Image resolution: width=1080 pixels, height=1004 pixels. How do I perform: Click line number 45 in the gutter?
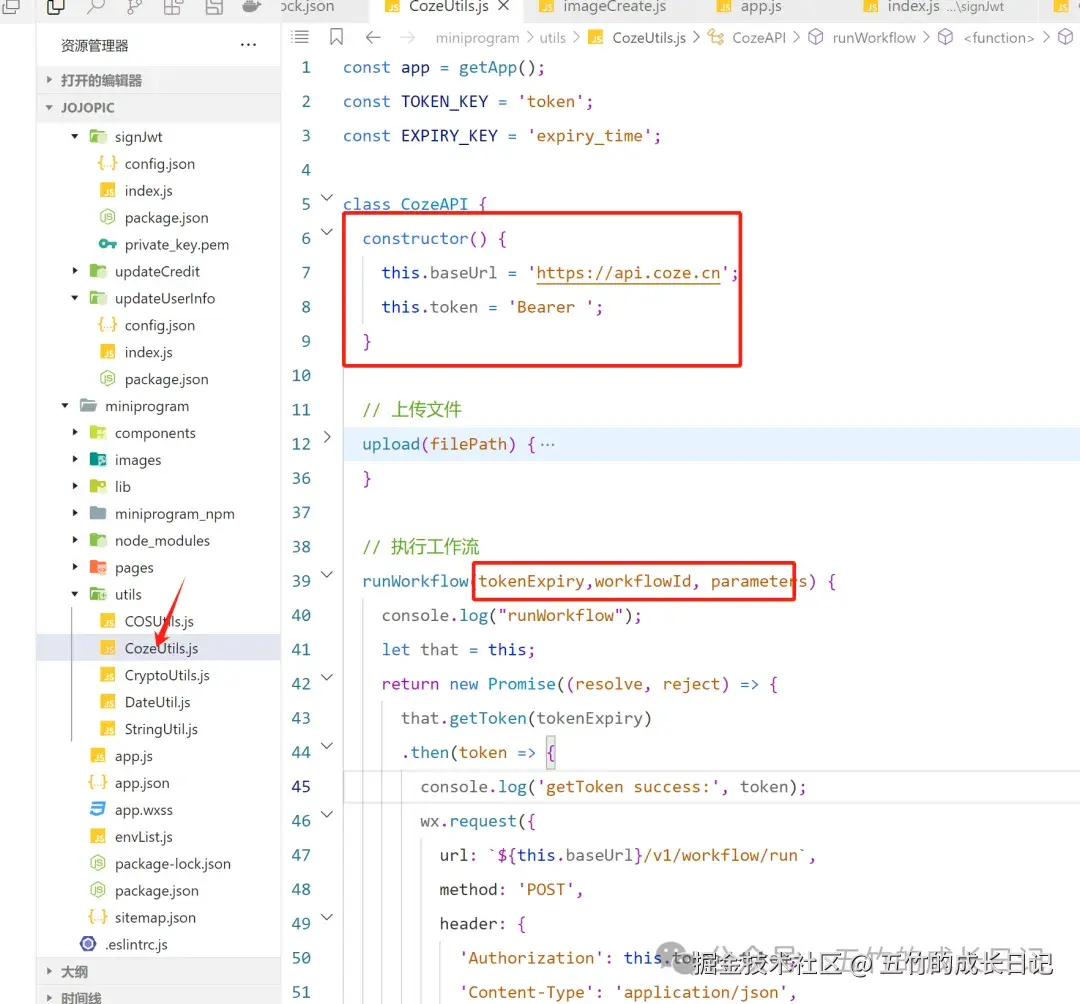pos(302,786)
